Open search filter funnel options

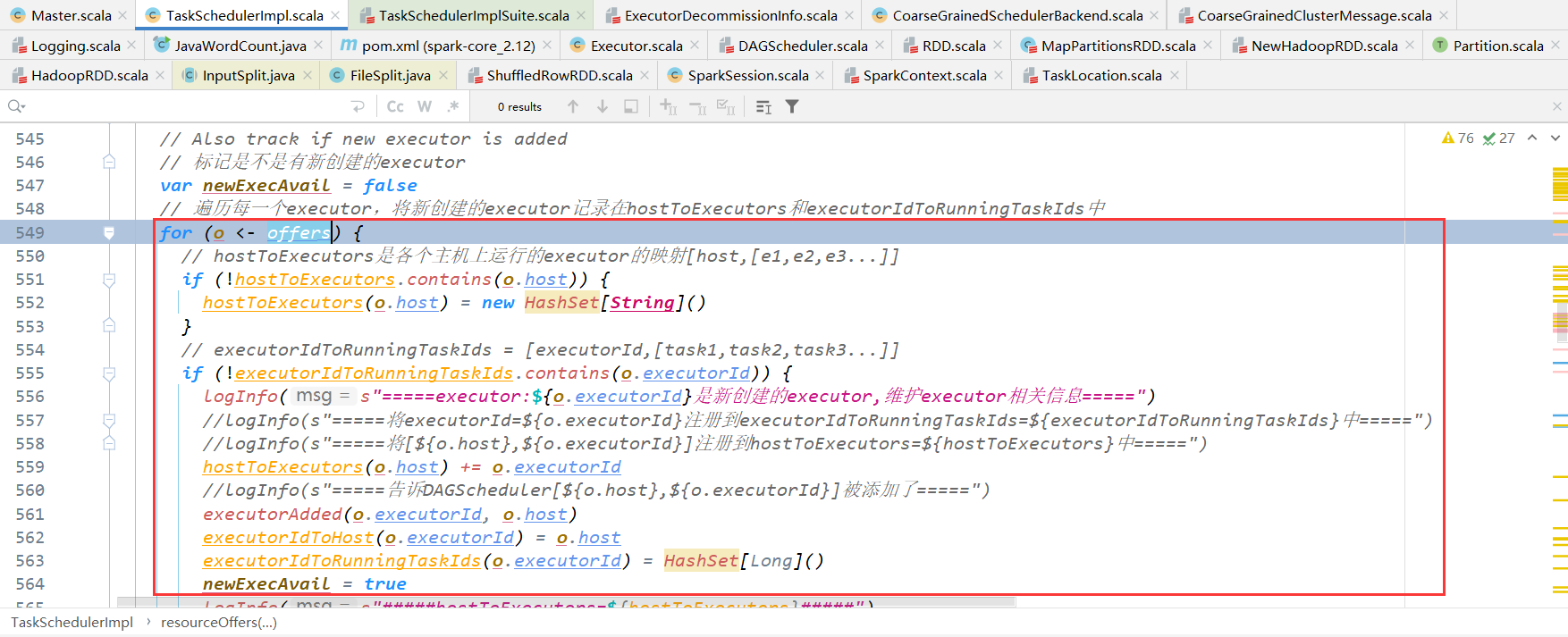(x=792, y=106)
